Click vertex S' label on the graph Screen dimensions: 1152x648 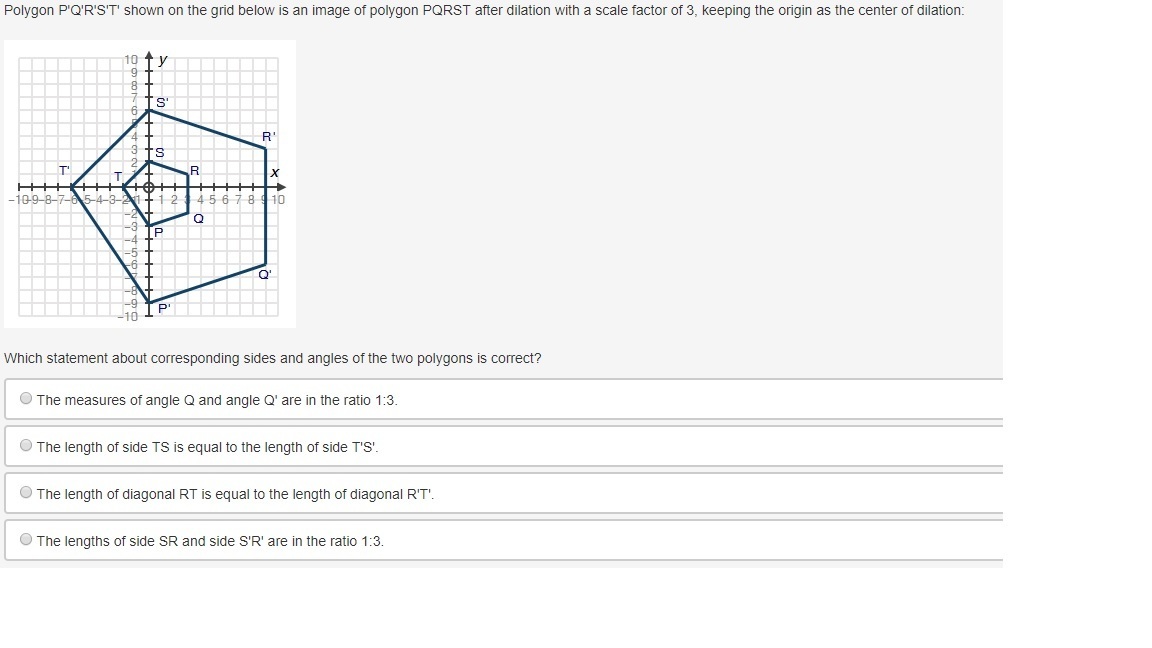(162, 102)
